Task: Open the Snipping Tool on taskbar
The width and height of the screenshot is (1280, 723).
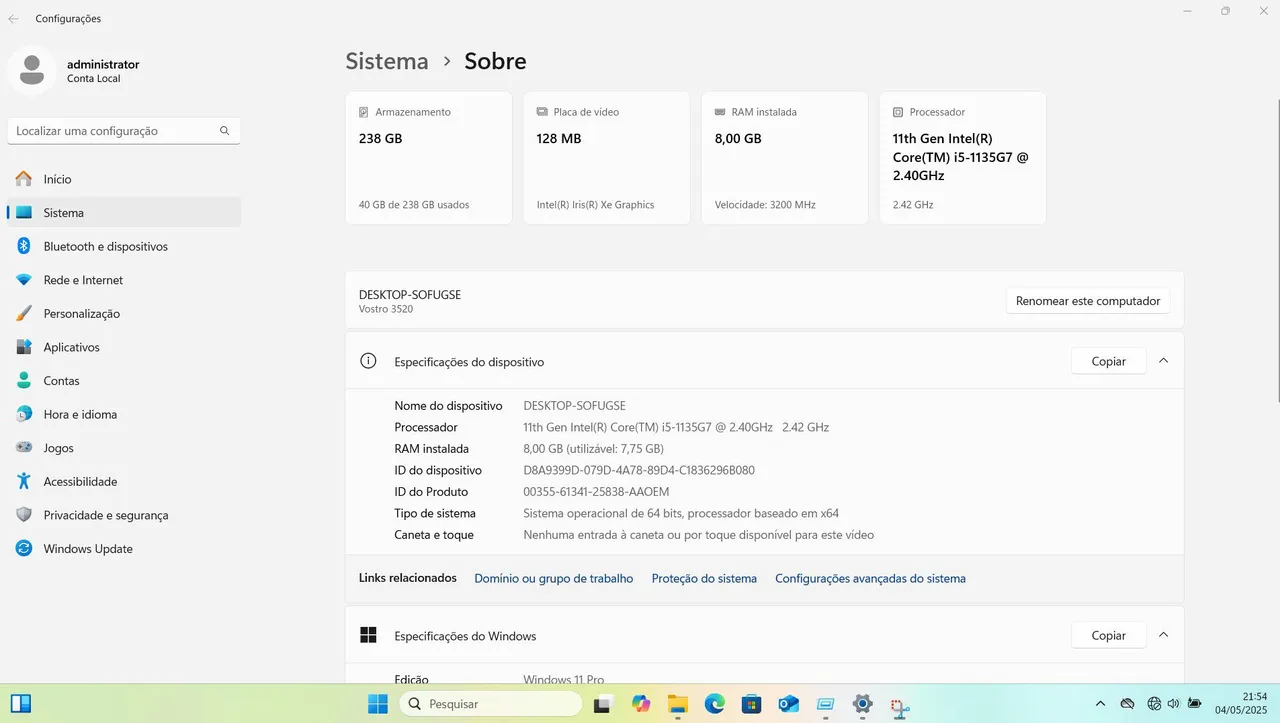Action: click(x=899, y=706)
